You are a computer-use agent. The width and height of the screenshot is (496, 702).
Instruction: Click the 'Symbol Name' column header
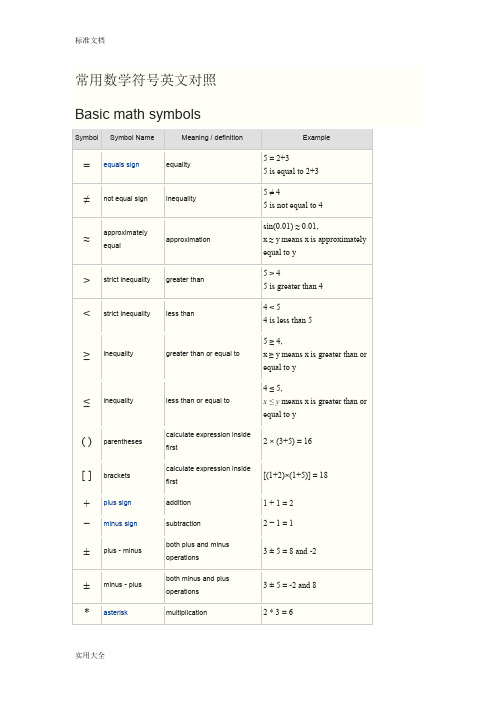click(132, 138)
